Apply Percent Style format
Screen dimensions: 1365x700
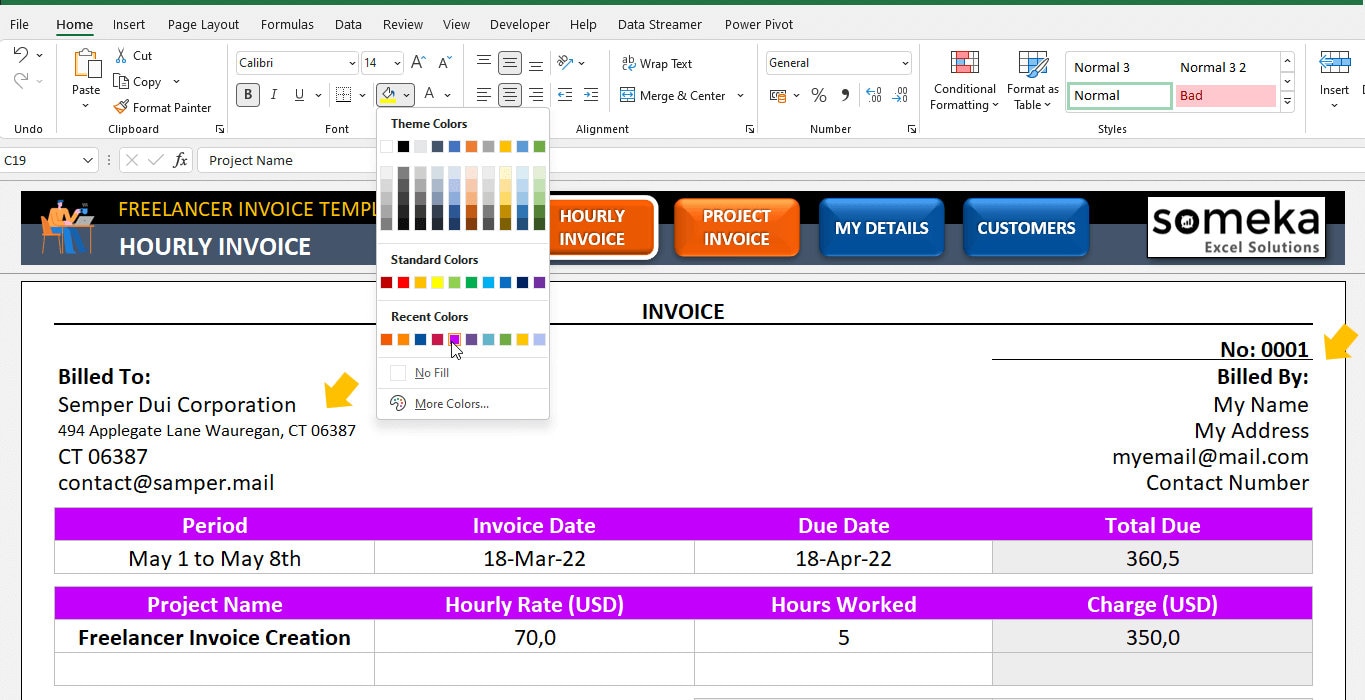click(x=819, y=96)
